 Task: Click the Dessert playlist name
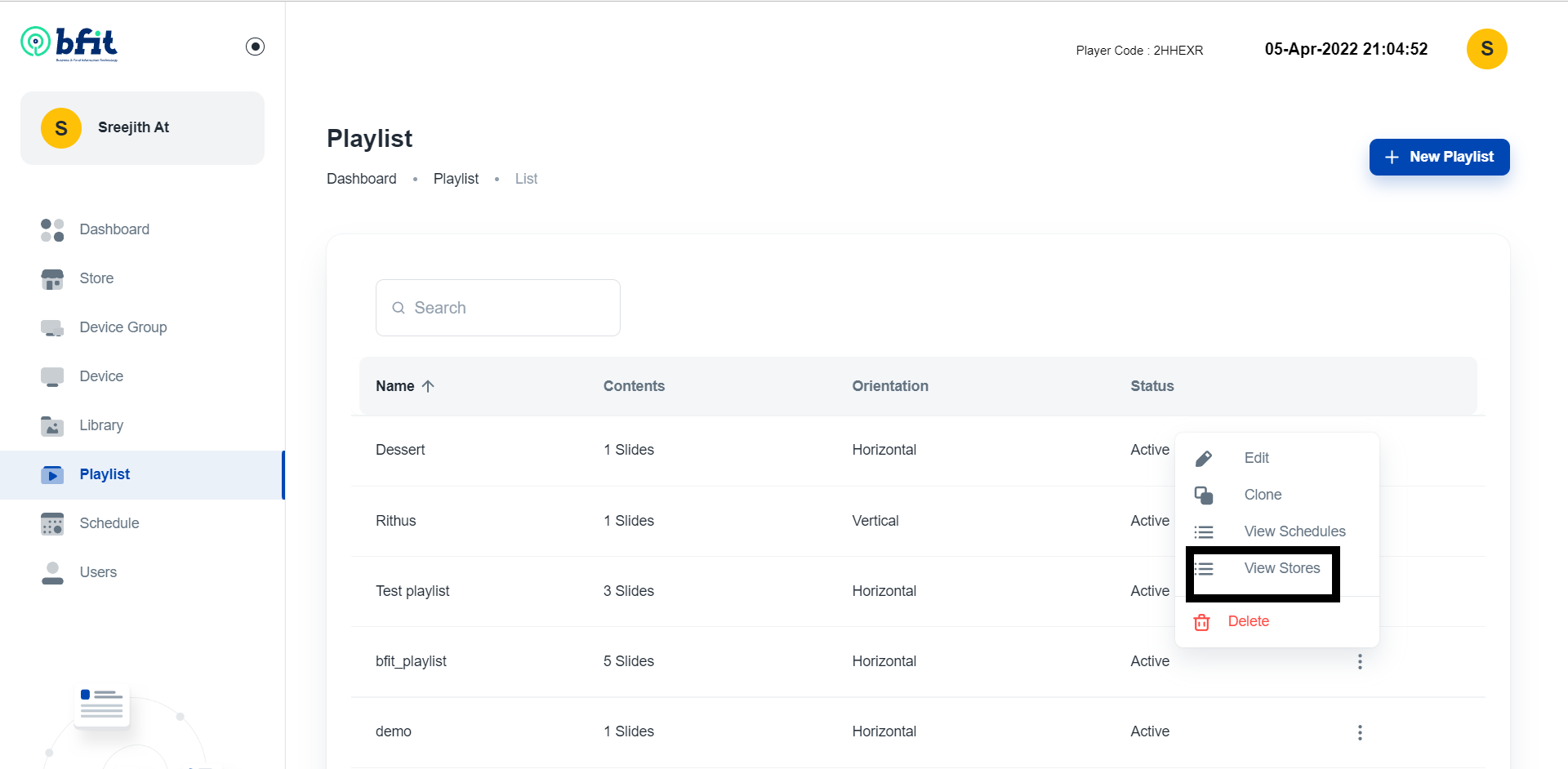coord(400,450)
